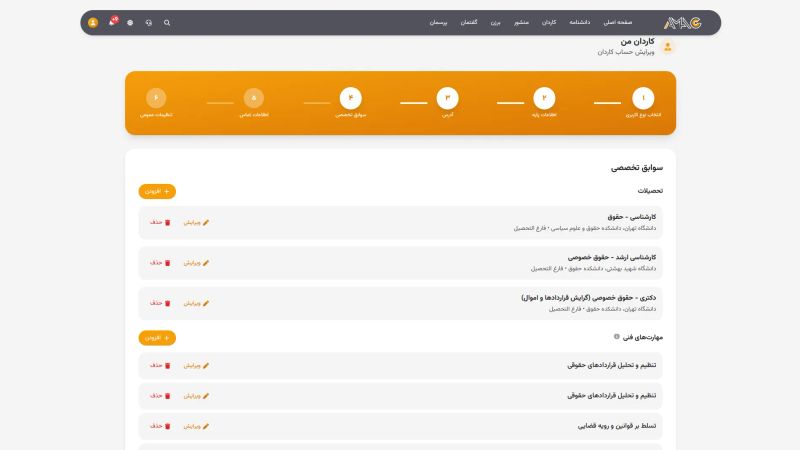
Task: Click trash icon for تسلط بر قوانین و رویه قضایی
Action: point(167,426)
